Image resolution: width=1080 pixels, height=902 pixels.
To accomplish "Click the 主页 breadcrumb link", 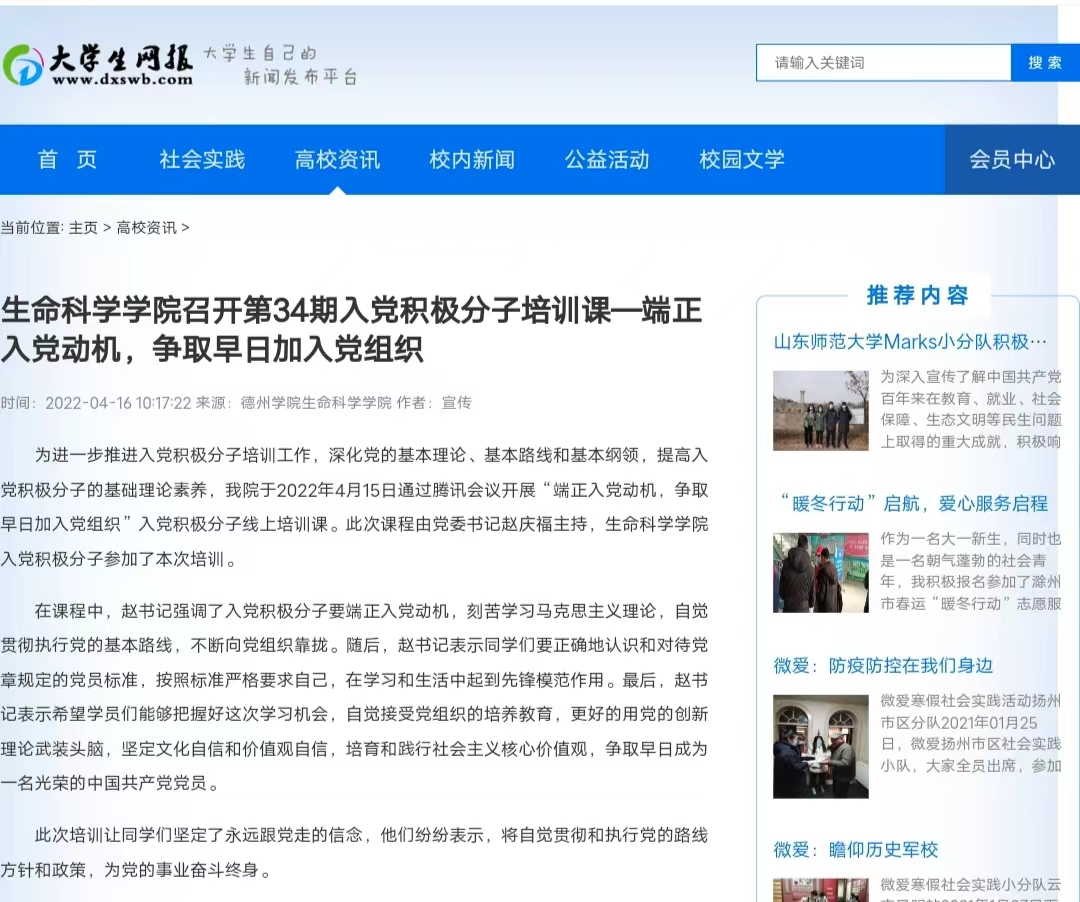I will coord(83,228).
